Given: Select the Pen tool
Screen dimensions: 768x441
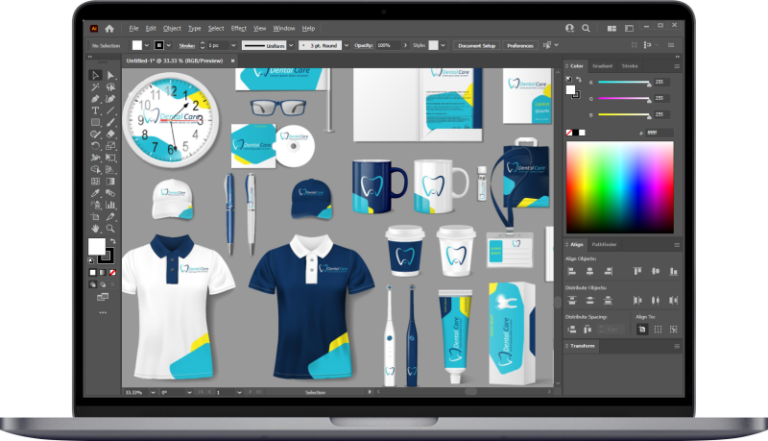Looking at the screenshot, I should [96, 99].
